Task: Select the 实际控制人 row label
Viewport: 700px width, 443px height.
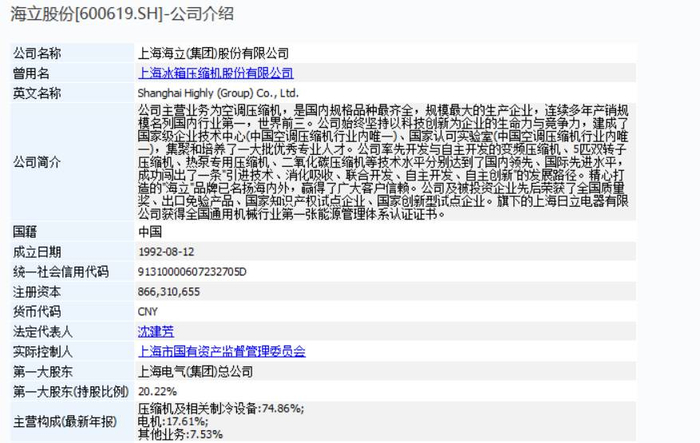Action: (x=43, y=352)
